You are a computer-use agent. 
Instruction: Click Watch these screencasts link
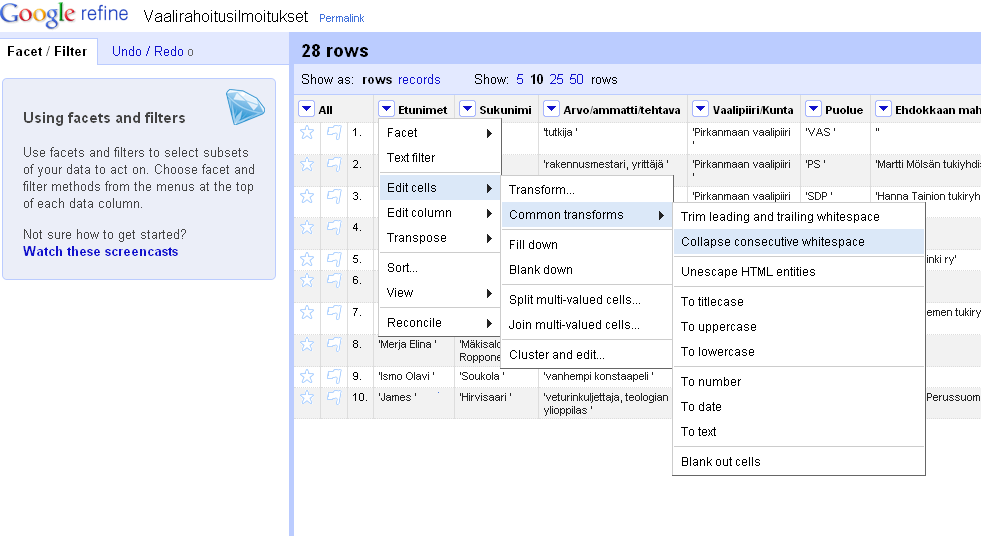[100, 251]
